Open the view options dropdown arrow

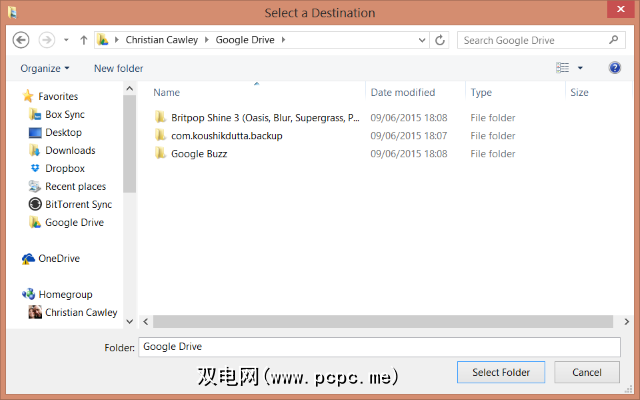(580, 68)
